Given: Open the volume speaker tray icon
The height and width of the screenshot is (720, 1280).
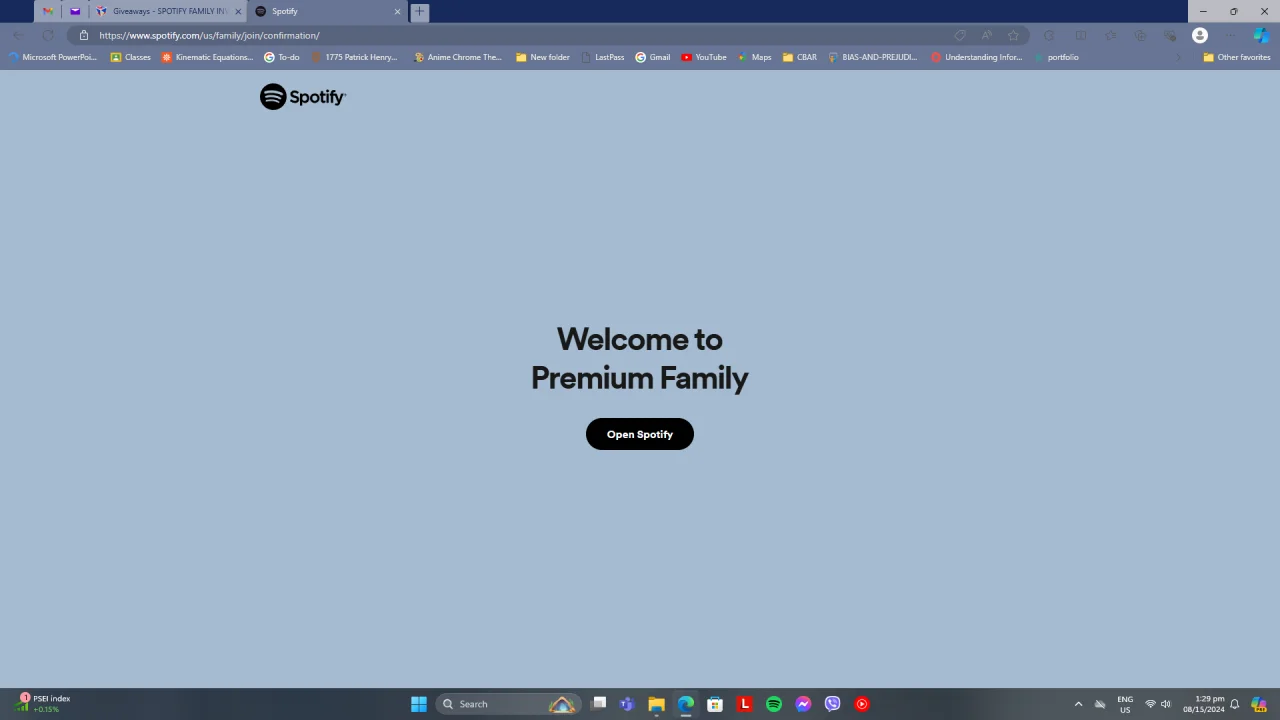Looking at the screenshot, I should [x=1166, y=704].
